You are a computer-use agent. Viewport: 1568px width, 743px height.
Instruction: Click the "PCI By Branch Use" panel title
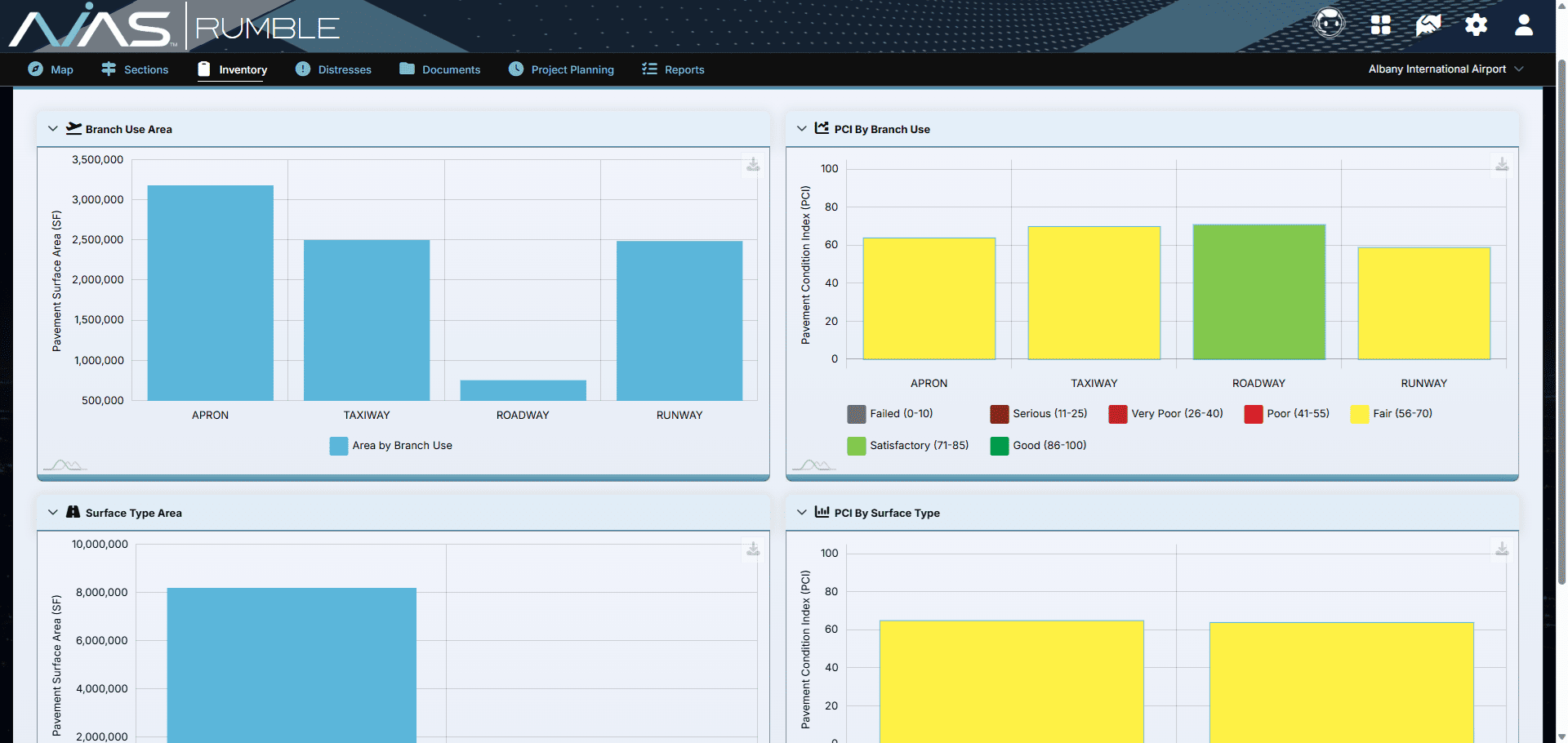pyautogui.click(x=882, y=129)
